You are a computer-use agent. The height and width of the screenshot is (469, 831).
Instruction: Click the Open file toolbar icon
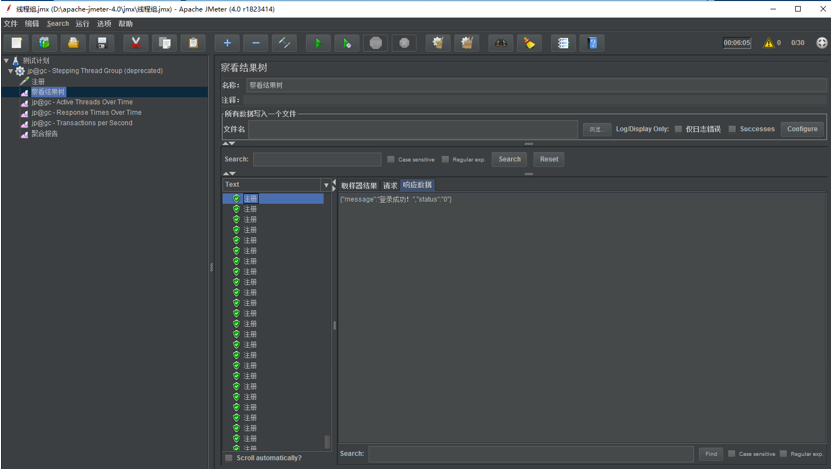click(x=73, y=43)
